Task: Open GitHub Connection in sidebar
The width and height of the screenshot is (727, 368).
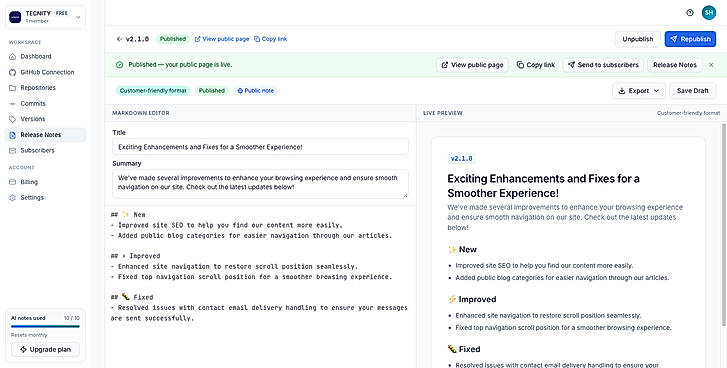Action: (45, 72)
